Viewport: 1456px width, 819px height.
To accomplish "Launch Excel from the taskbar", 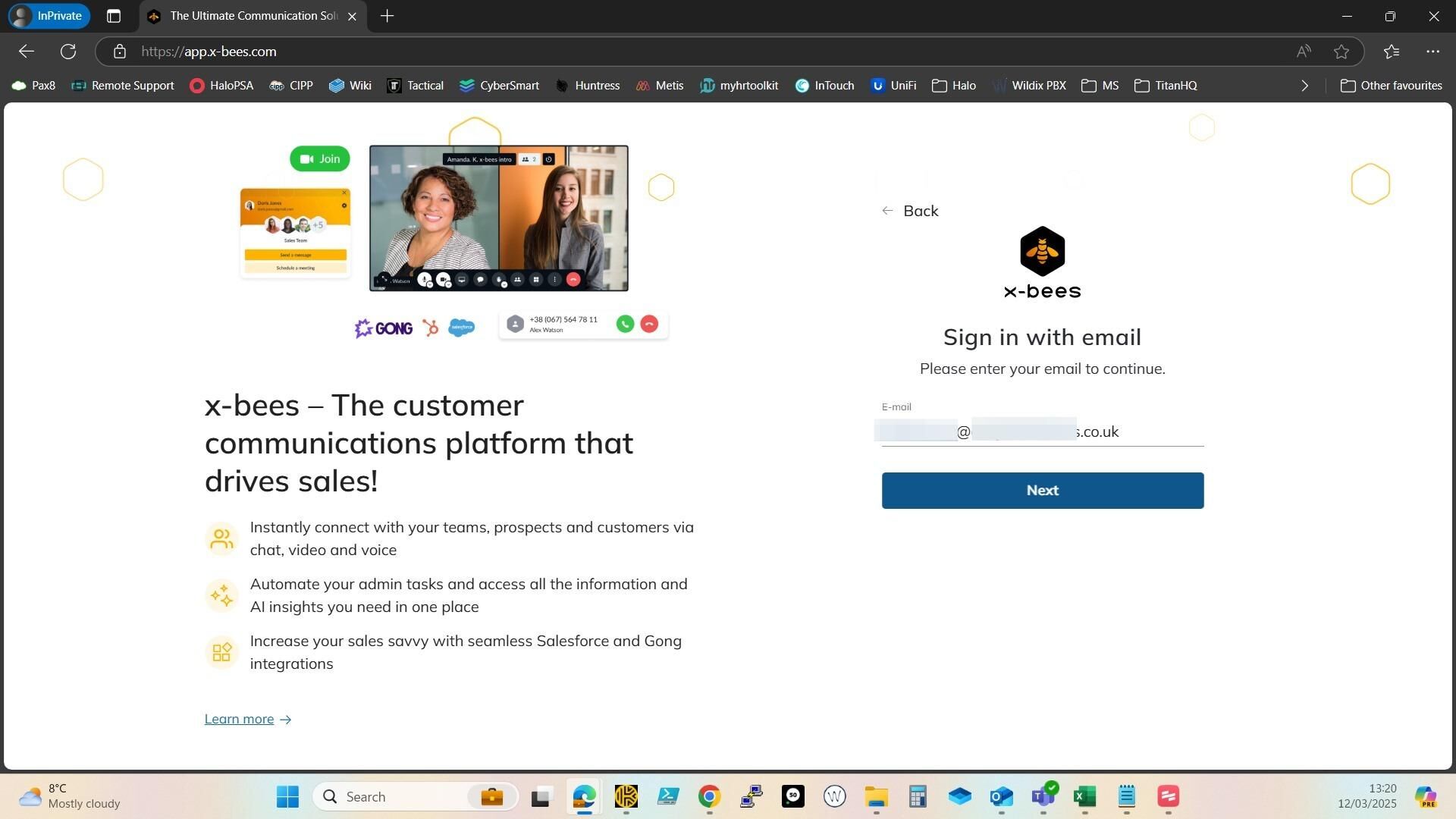I will coord(1084,796).
